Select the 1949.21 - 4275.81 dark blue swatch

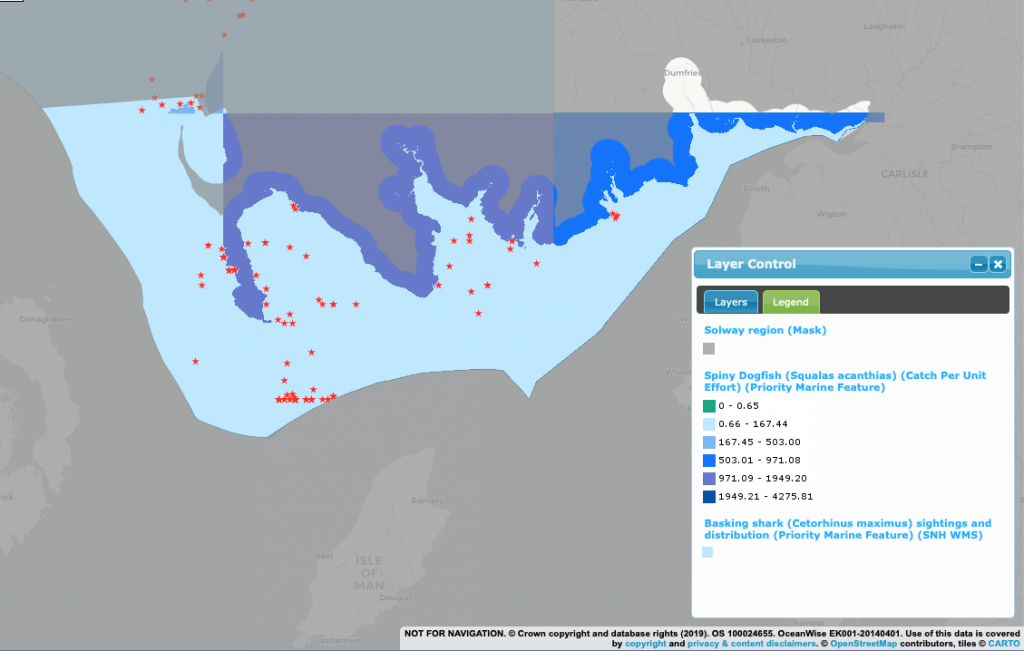pyautogui.click(x=709, y=496)
